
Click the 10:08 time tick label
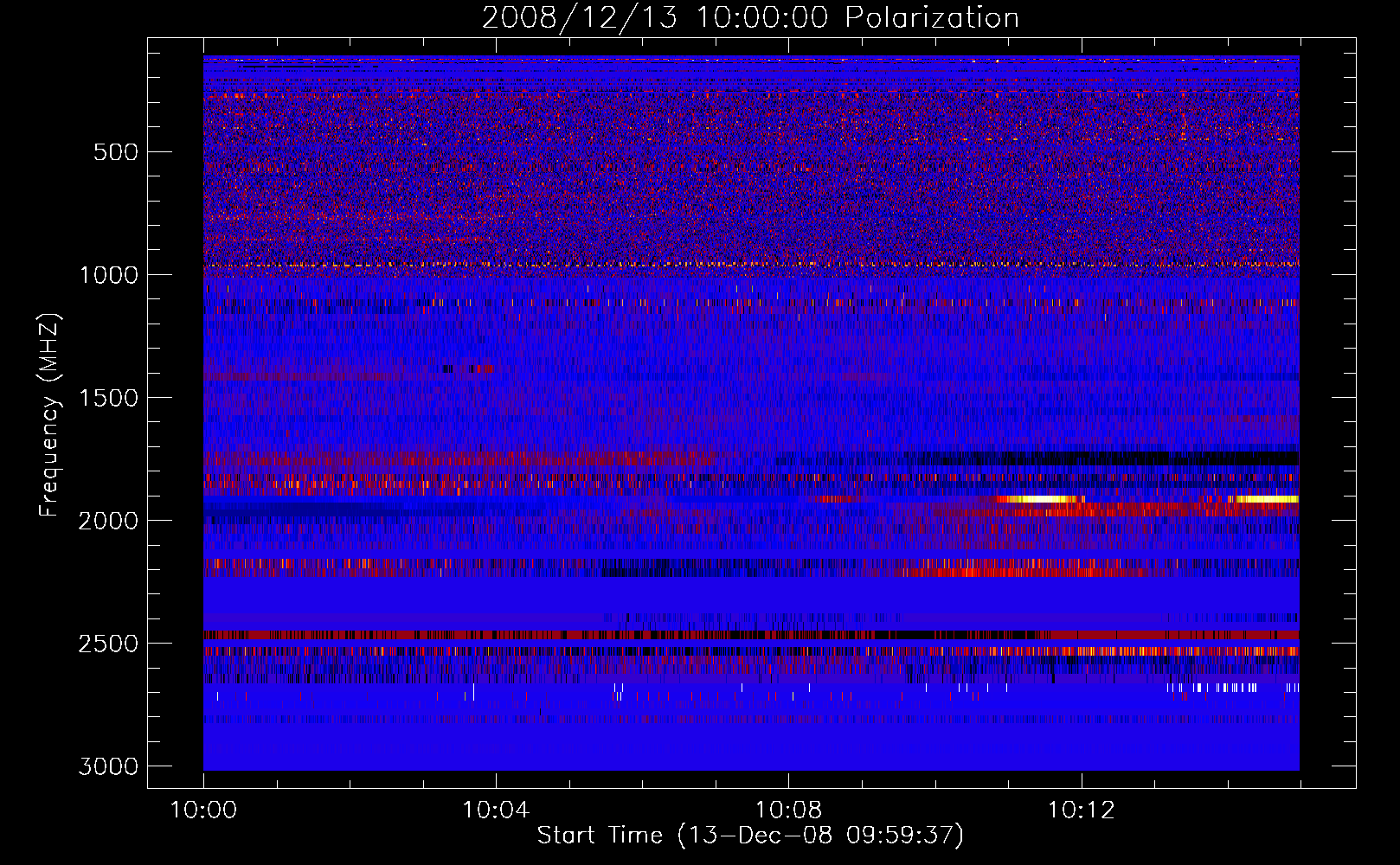pyautogui.click(x=788, y=811)
